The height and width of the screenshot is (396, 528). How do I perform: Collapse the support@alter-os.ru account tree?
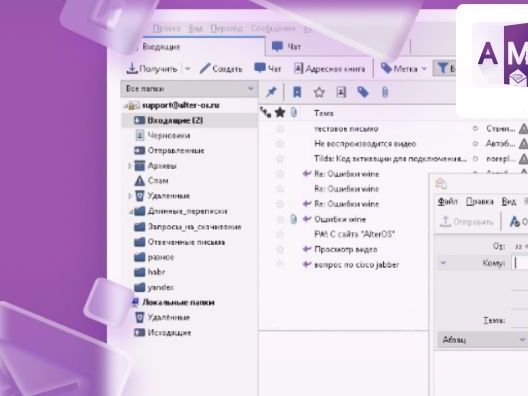tap(125, 106)
